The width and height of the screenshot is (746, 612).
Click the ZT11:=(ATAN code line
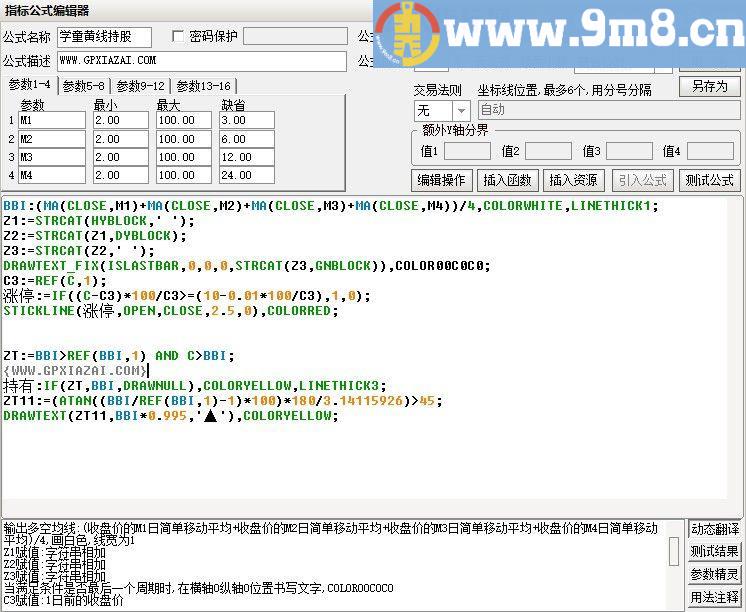click(x=223, y=401)
